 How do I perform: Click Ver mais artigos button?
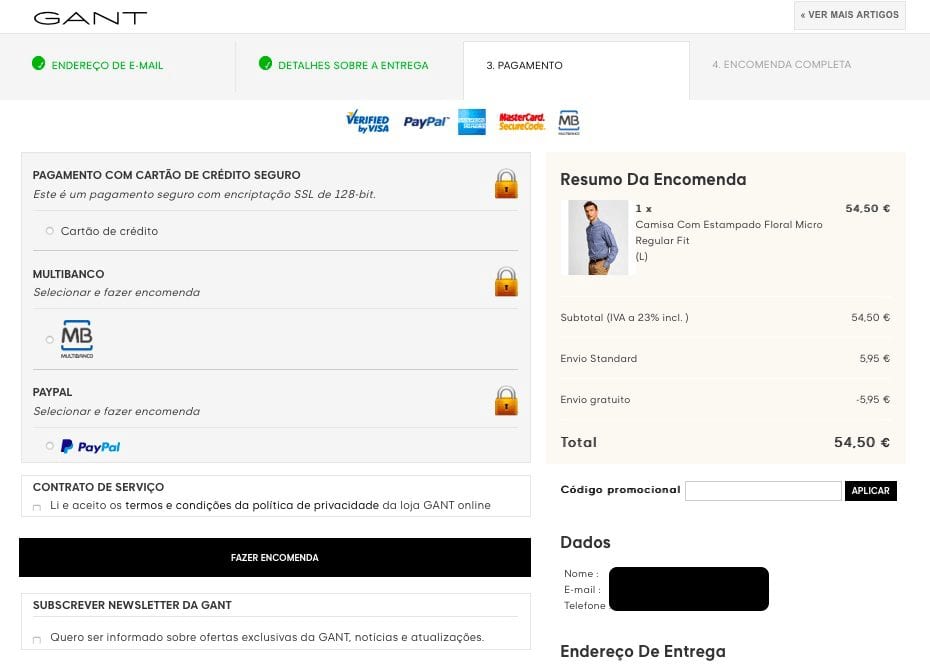coord(849,15)
